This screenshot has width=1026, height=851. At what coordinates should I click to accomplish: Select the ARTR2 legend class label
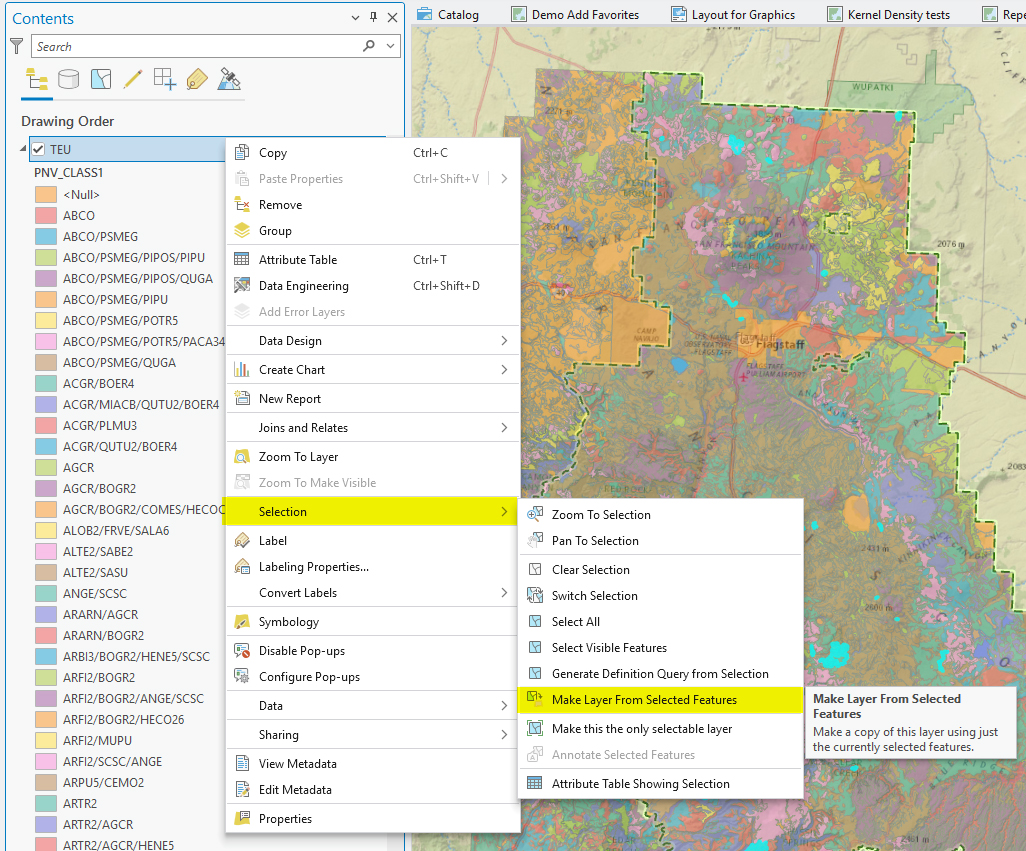(x=80, y=803)
